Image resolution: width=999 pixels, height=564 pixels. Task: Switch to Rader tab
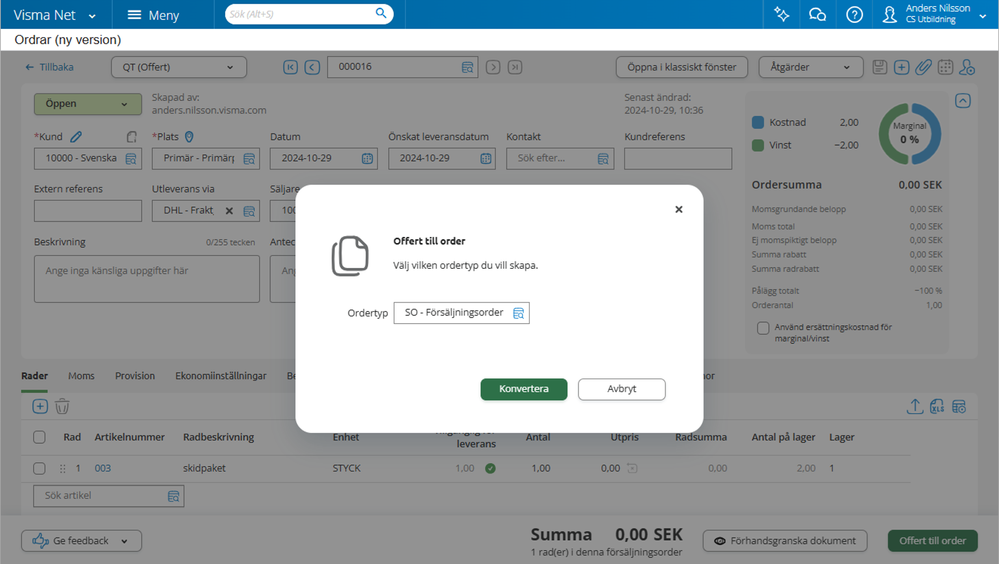(x=34, y=376)
